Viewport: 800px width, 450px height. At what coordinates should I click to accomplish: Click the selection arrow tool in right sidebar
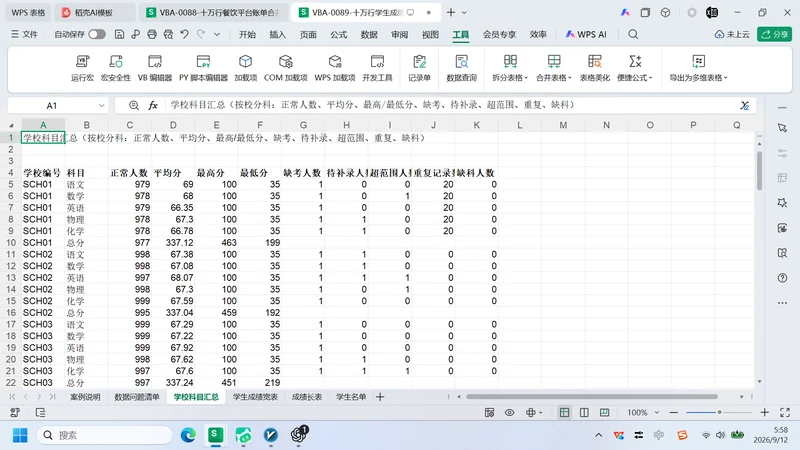pos(782,128)
